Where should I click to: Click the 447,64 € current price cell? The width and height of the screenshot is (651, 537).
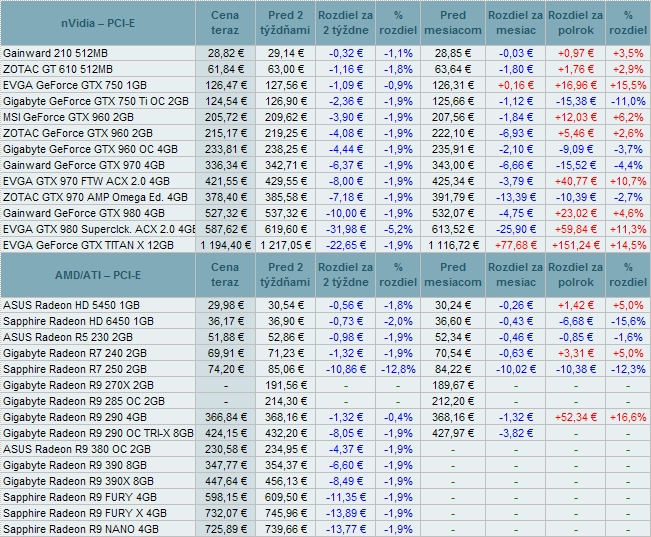[225, 481]
